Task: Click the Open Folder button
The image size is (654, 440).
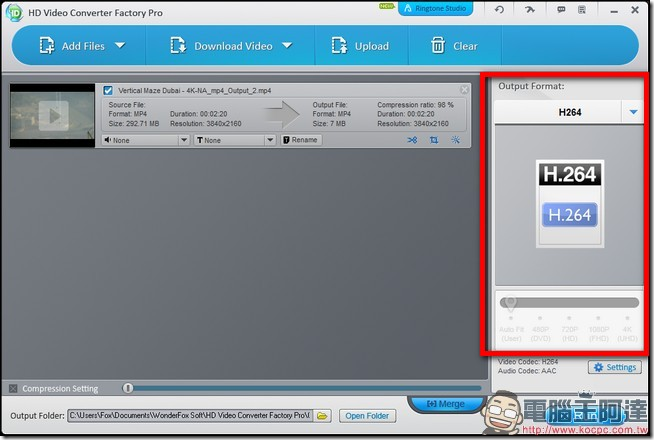Action: point(368,415)
